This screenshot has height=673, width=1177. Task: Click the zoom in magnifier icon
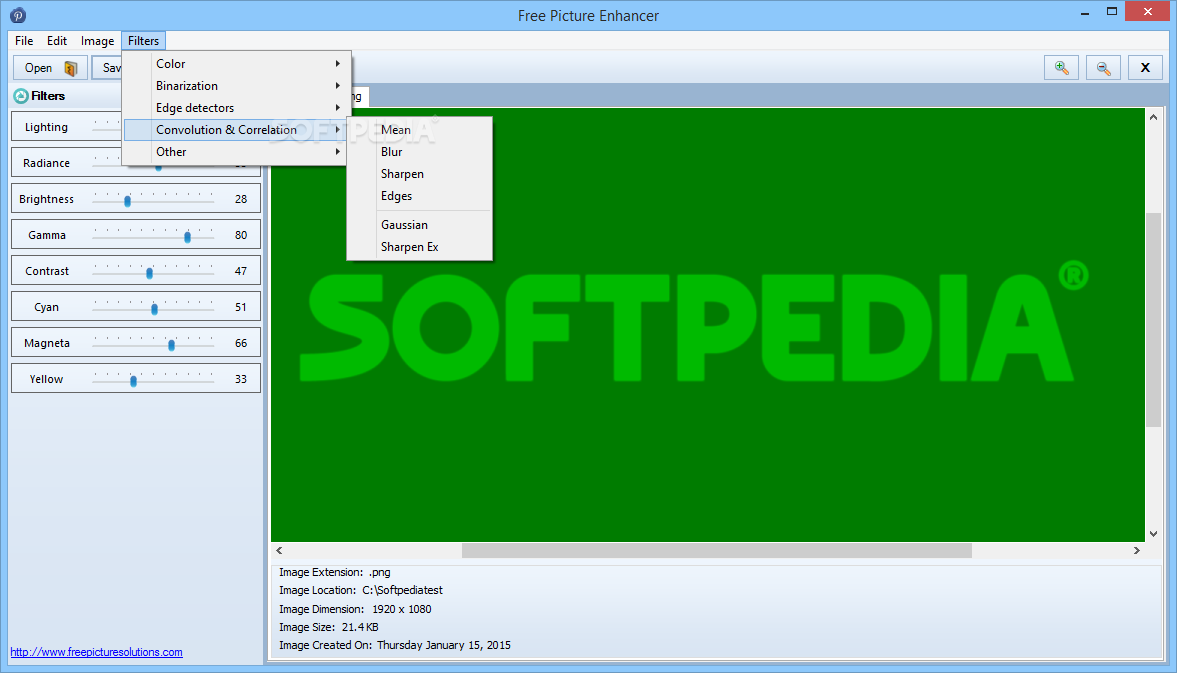point(1061,68)
